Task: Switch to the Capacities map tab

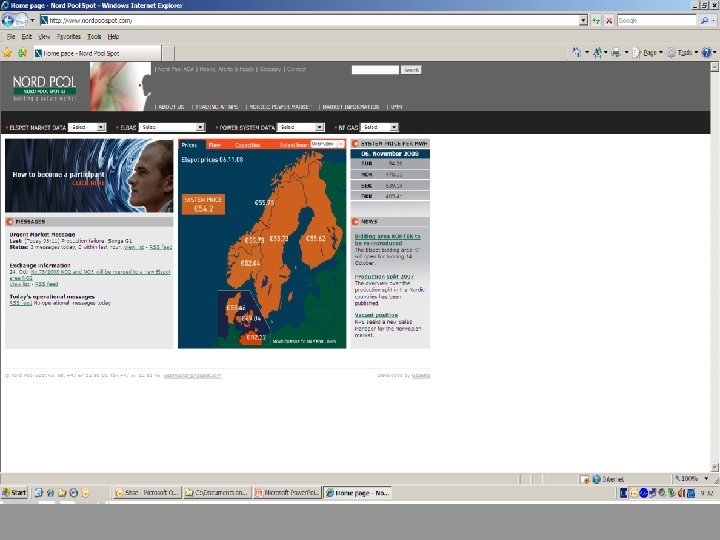Action: [248, 145]
